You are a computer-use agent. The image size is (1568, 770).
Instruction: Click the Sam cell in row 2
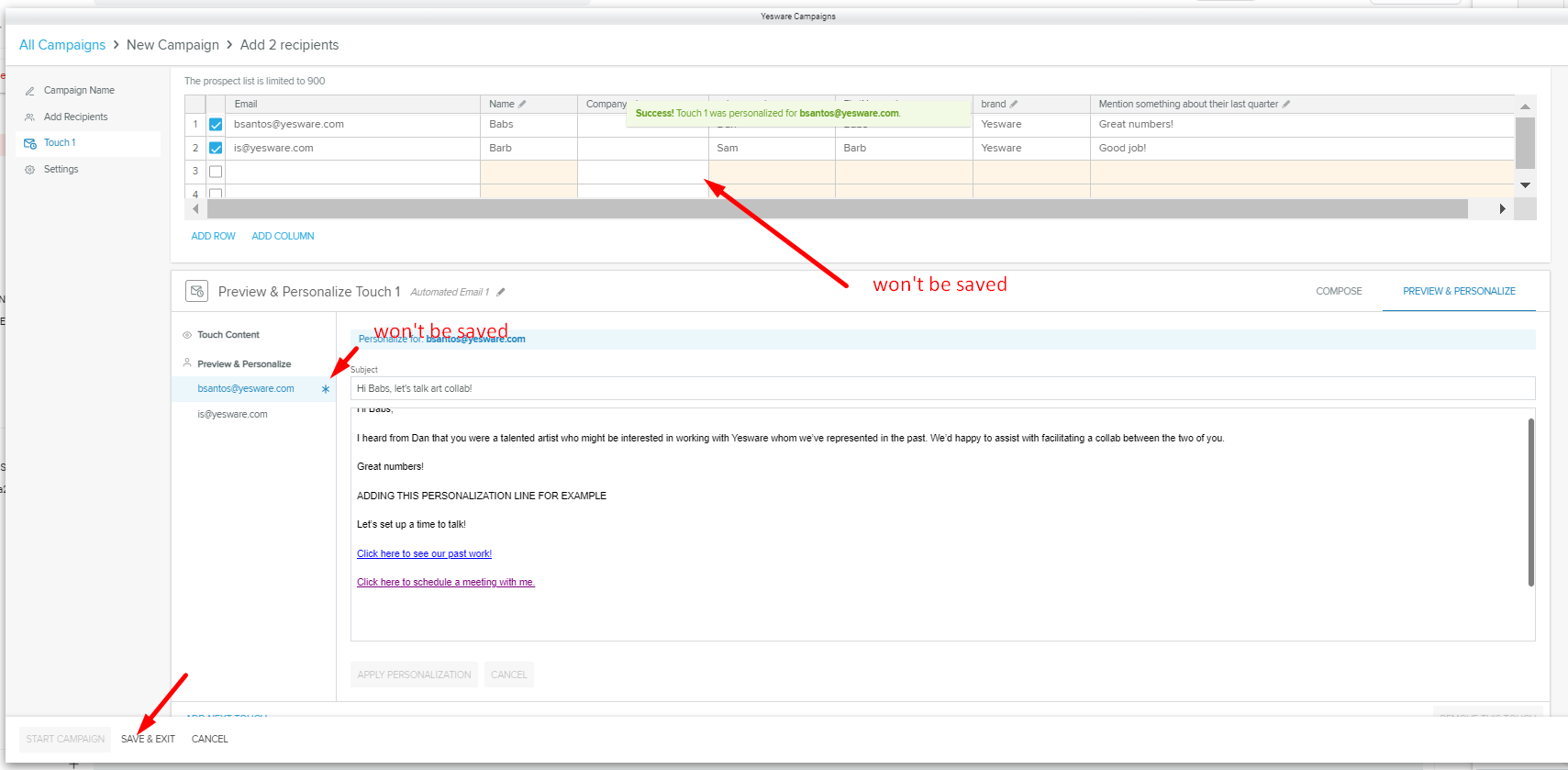[x=772, y=149]
